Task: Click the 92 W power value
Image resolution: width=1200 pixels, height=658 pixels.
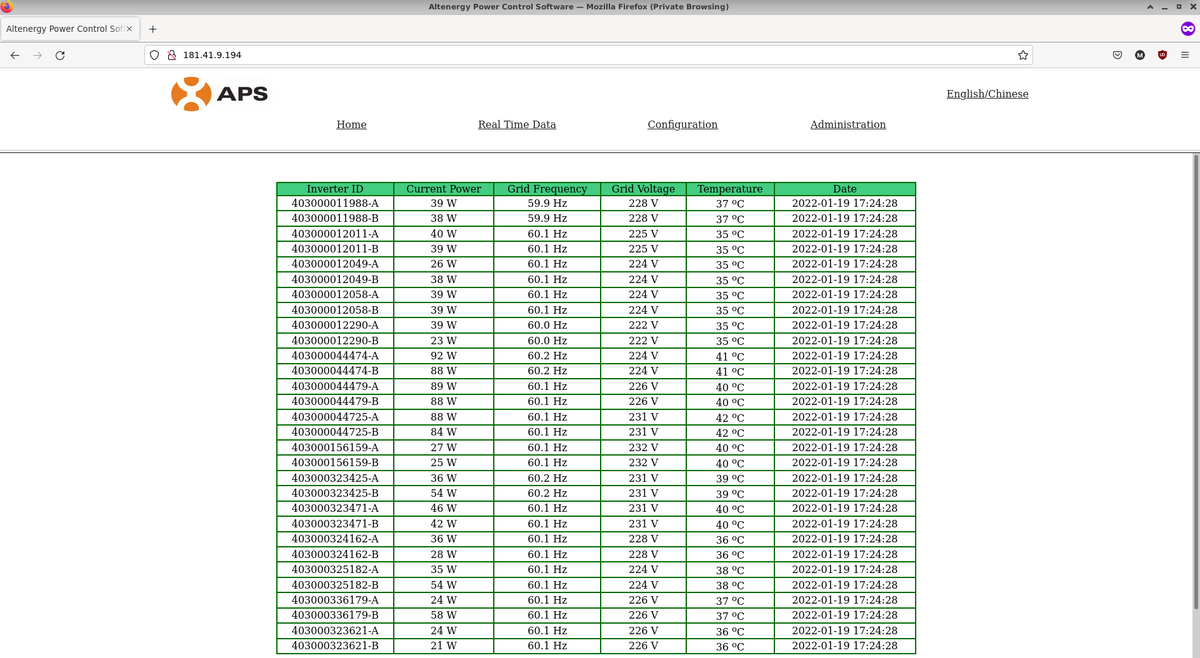Action: click(443, 356)
